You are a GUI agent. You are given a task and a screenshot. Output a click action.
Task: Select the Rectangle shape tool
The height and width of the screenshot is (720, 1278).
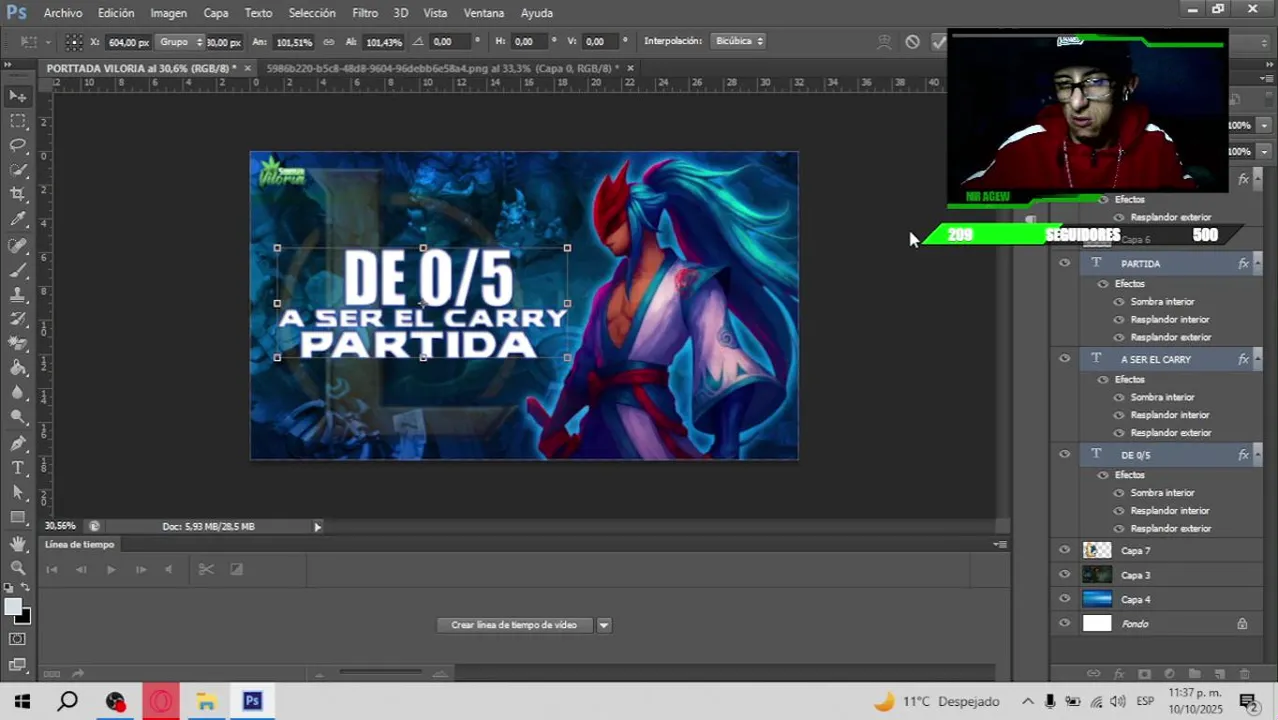pos(18,517)
